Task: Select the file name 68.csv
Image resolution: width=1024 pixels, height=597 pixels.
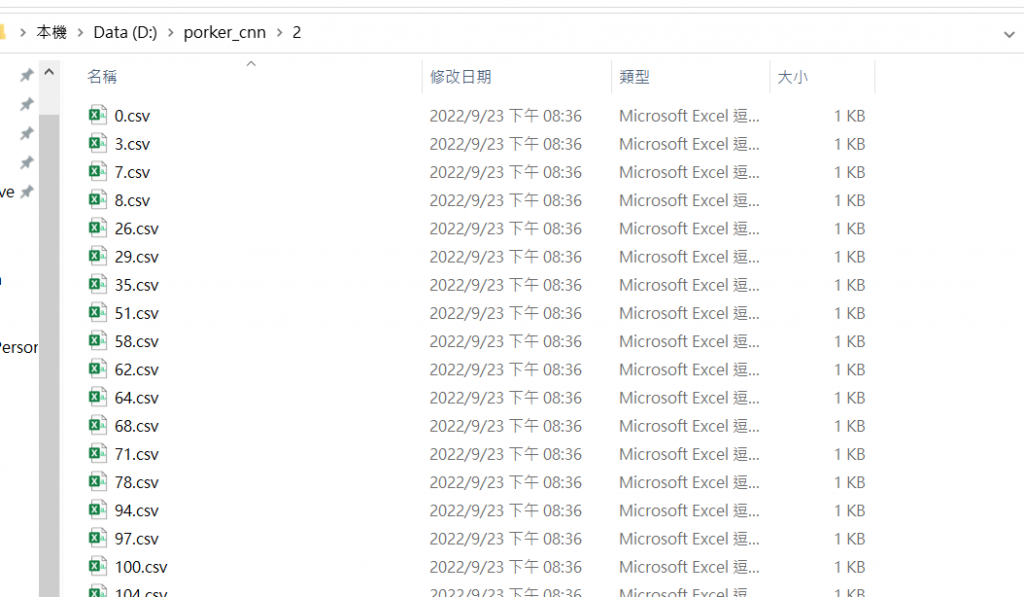Action: [x=136, y=426]
